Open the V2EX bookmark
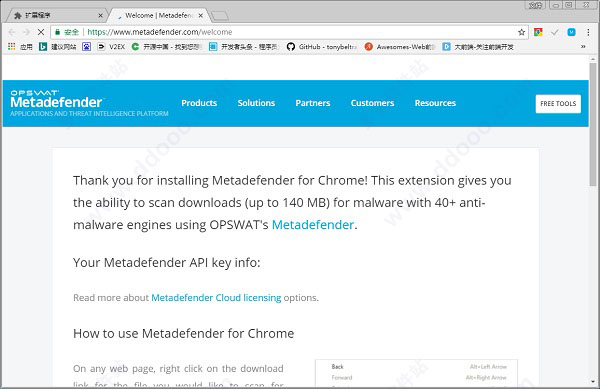Viewport: 600px width, 389px height. [111, 47]
